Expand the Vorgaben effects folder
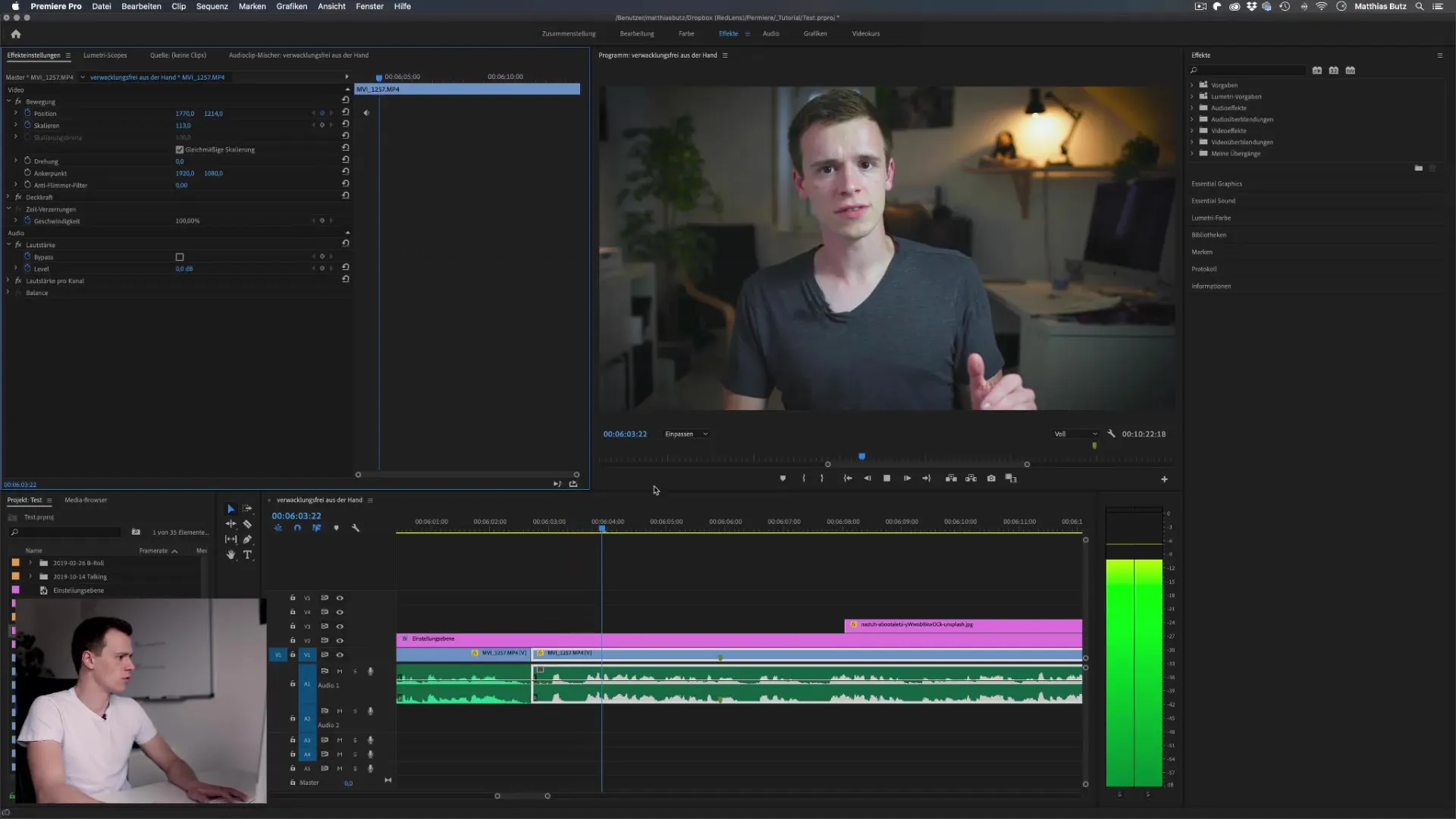 1192,85
